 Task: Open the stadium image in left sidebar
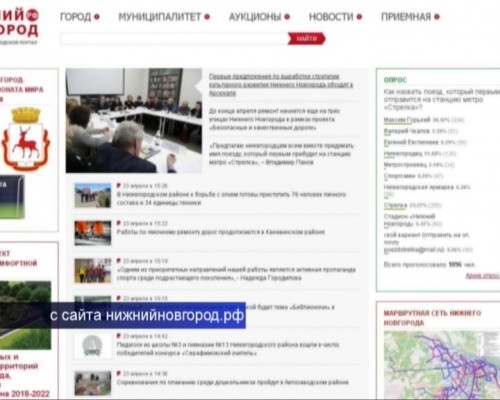[x=12, y=197]
